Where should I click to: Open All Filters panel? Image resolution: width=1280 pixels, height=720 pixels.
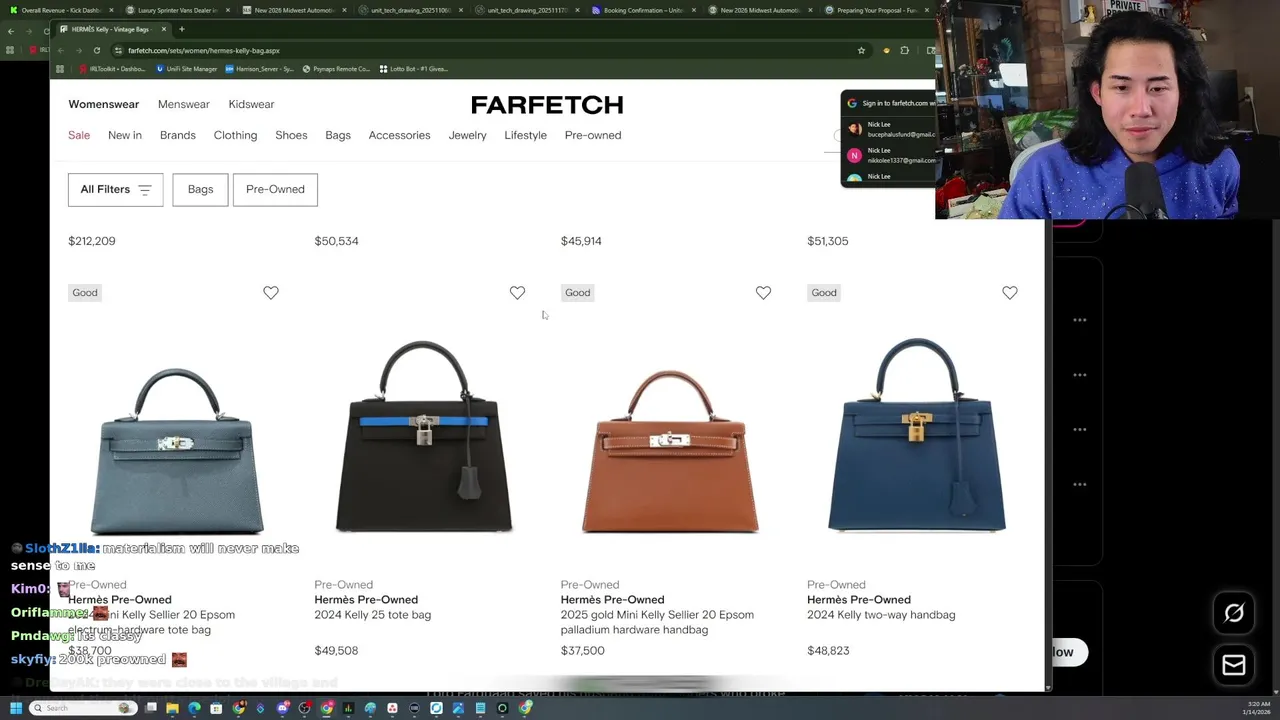click(x=115, y=189)
